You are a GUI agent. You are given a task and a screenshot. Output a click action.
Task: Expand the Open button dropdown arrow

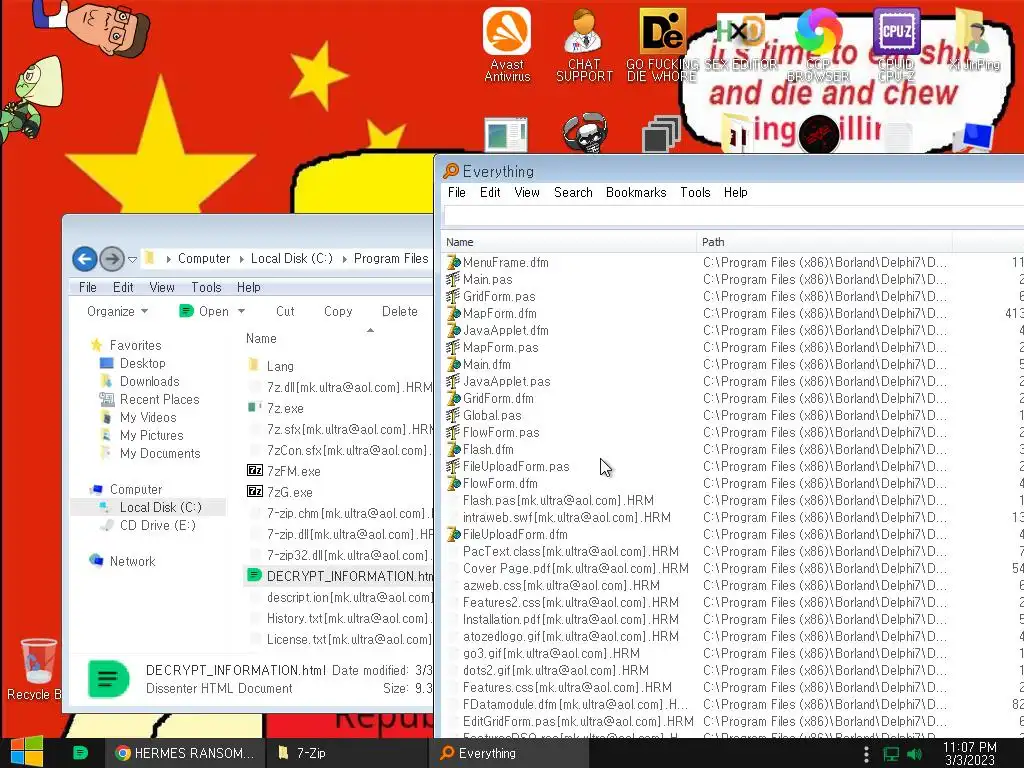click(241, 312)
